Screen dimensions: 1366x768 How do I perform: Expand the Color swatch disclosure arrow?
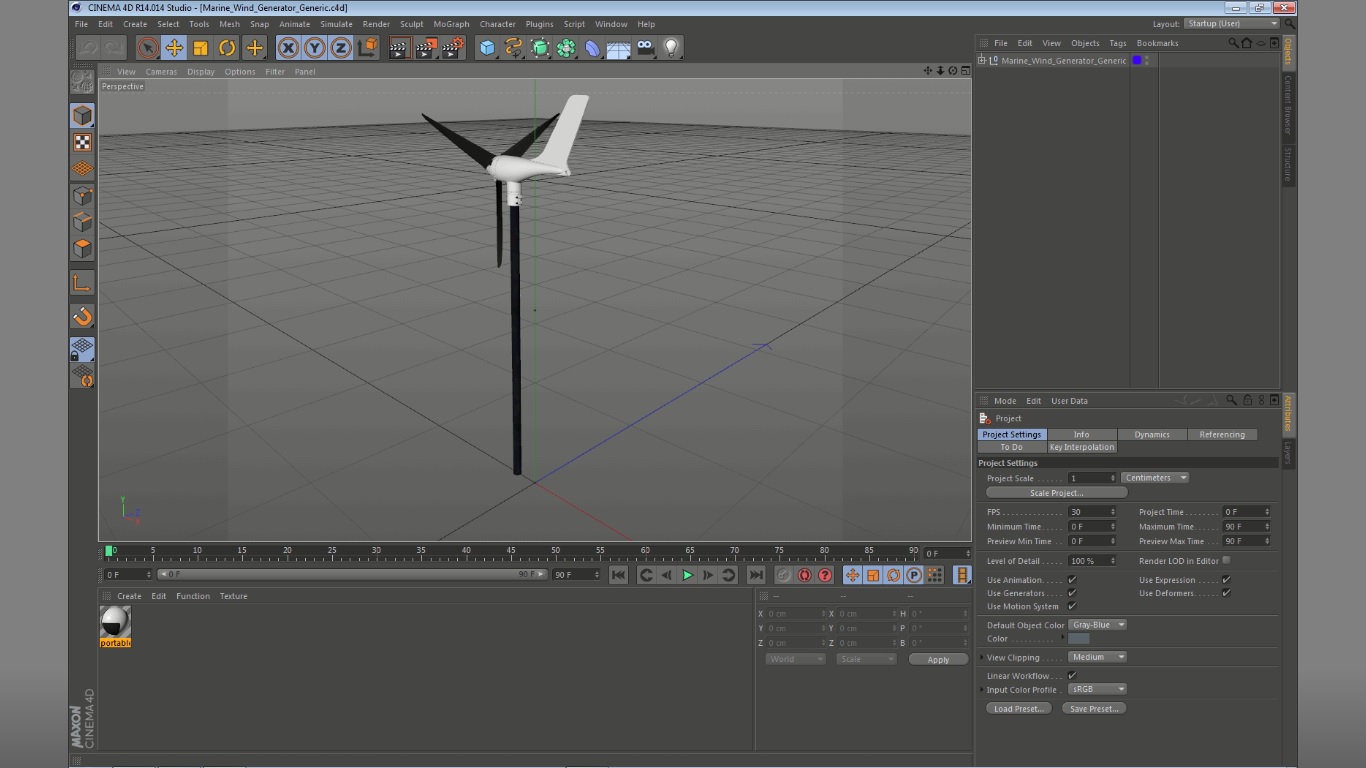click(x=1063, y=638)
